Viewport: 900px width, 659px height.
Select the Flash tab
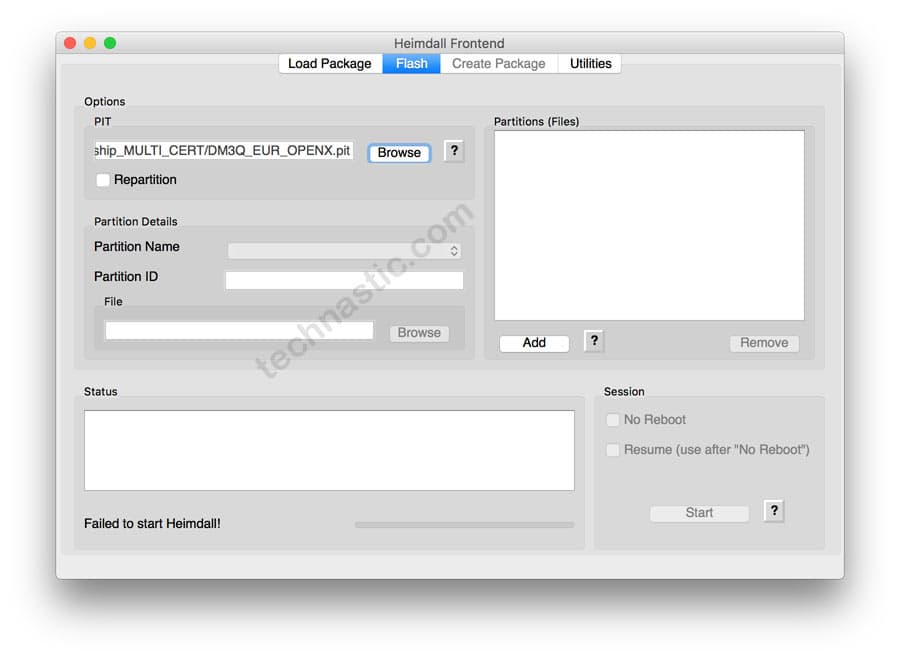tap(412, 64)
